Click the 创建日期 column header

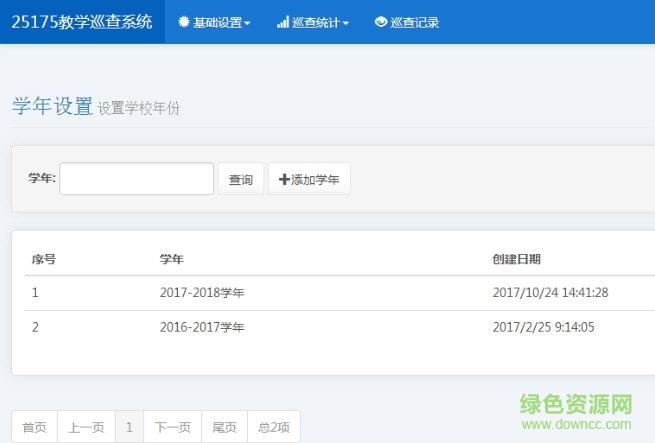tap(517, 259)
